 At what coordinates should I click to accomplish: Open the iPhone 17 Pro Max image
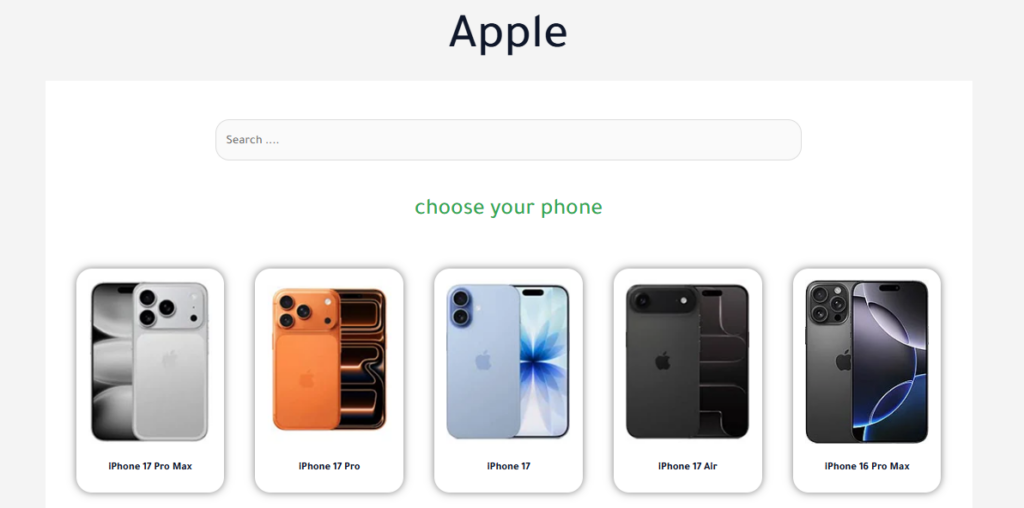point(150,362)
